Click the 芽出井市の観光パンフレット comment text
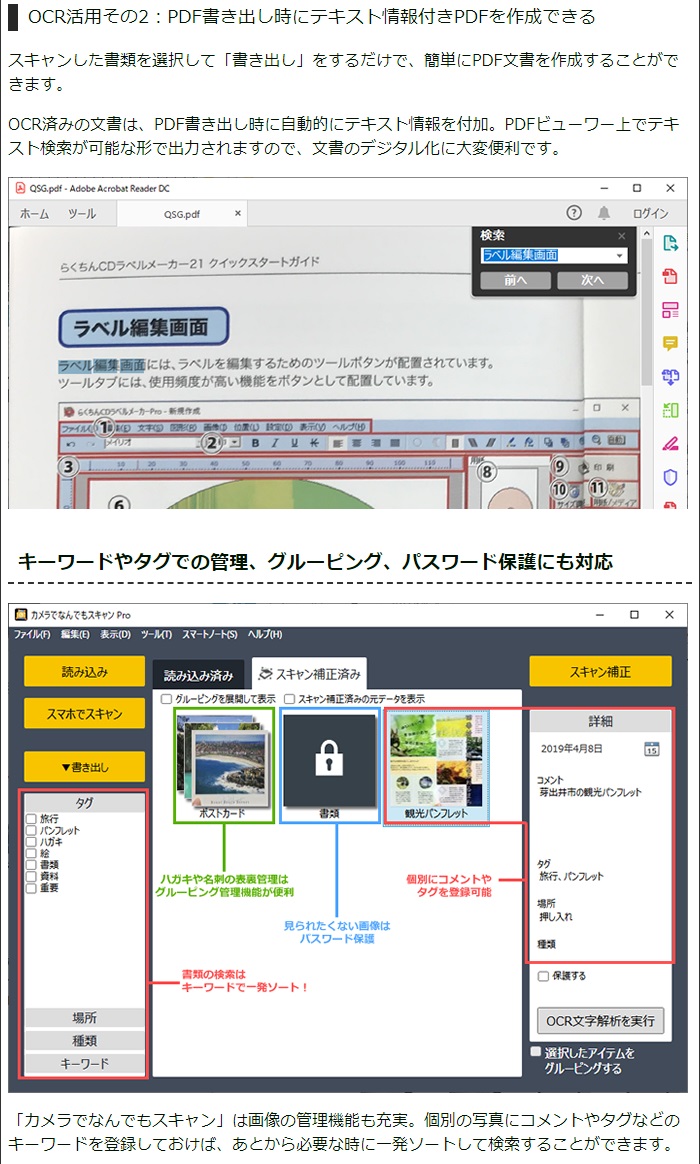700x1164 pixels. [590, 793]
